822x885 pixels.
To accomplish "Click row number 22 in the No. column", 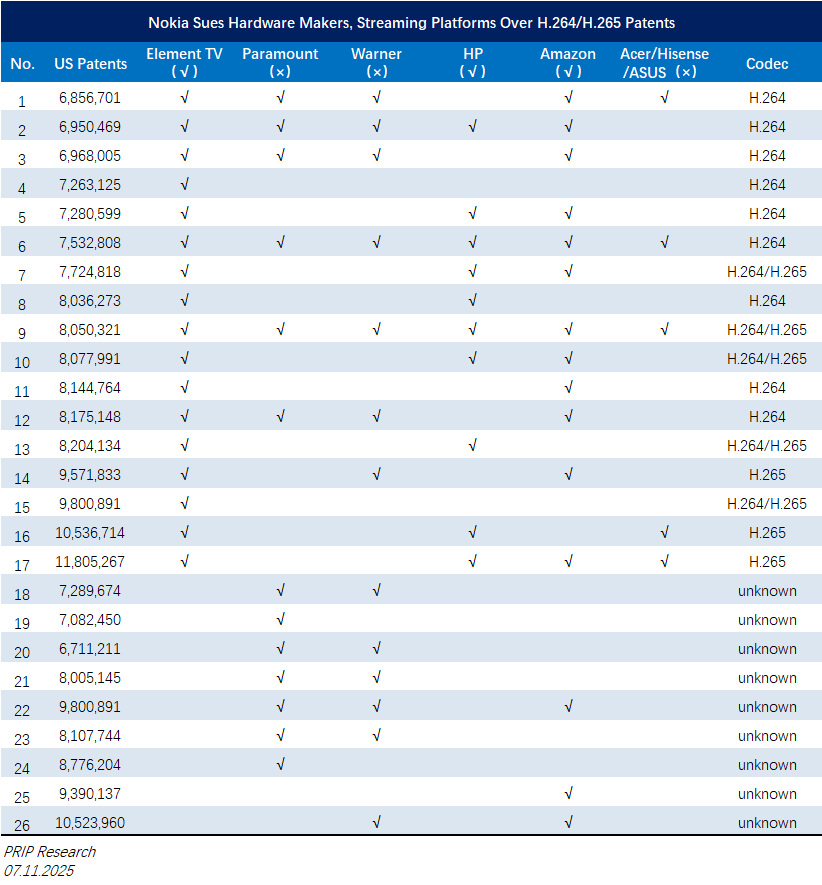I will tap(22, 711).
